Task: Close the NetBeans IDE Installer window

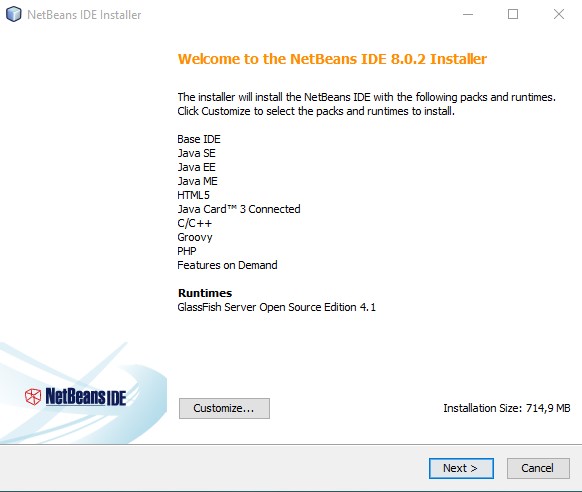Action: pyautogui.click(x=559, y=14)
